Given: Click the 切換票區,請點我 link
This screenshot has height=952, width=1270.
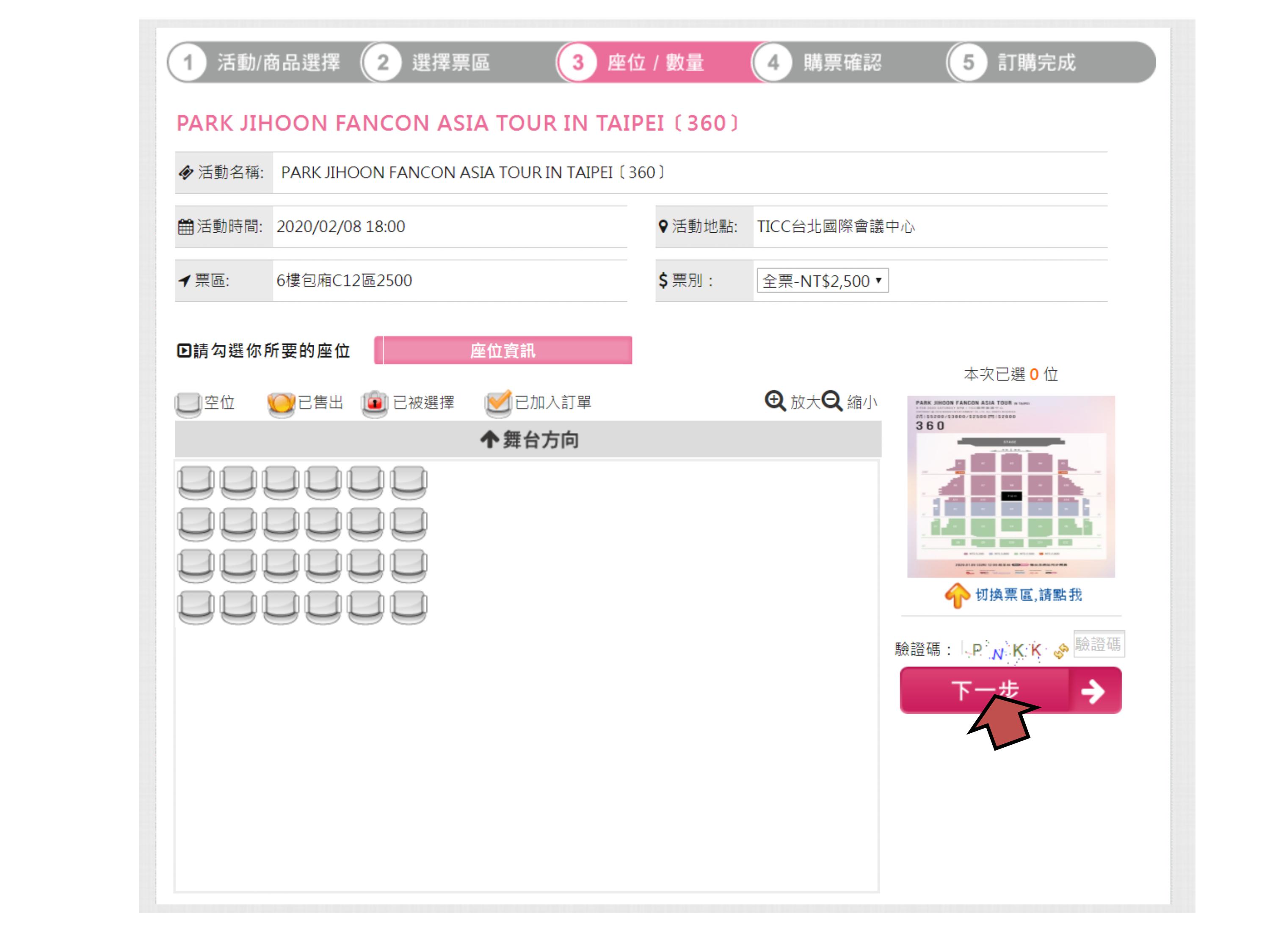Looking at the screenshot, I should pos(1028,595).
